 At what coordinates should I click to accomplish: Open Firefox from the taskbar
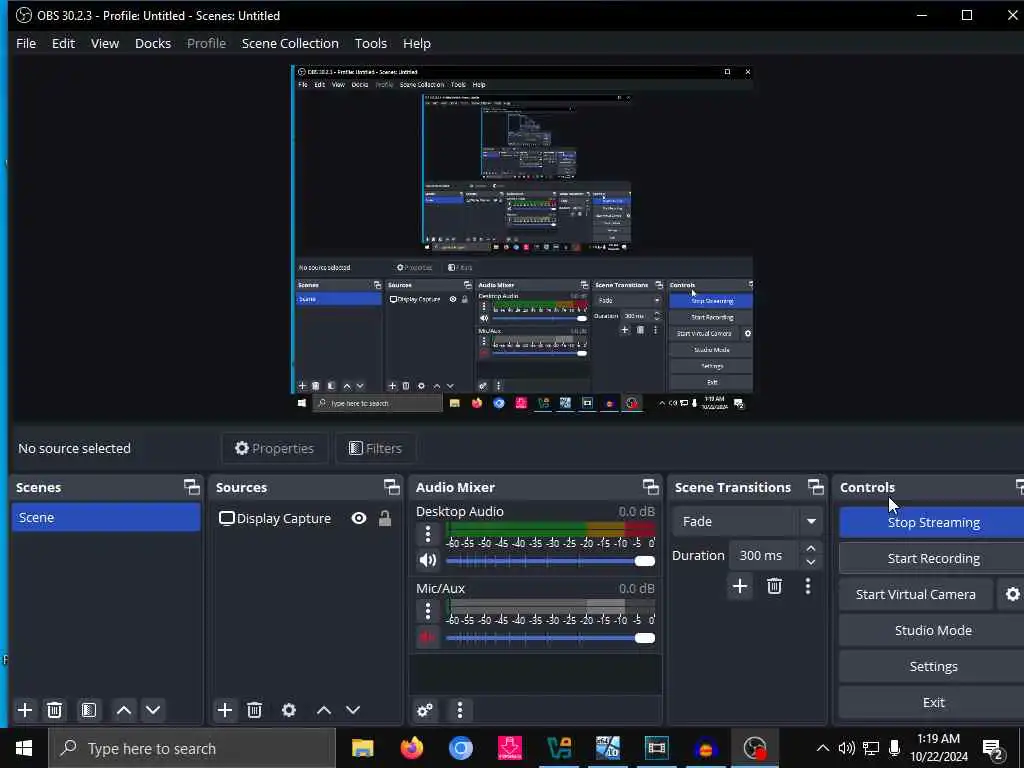[x=412, y=748]
